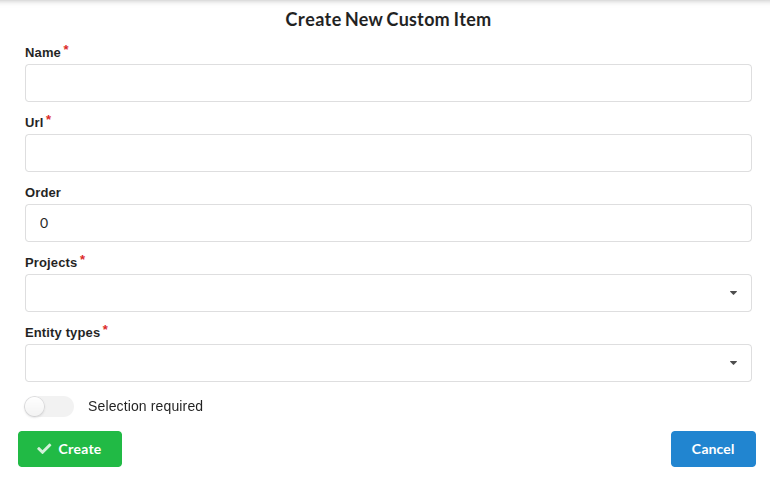Click the checkmark icon on Create button
The height and width of the screenshot is (482, 770).
44,449
